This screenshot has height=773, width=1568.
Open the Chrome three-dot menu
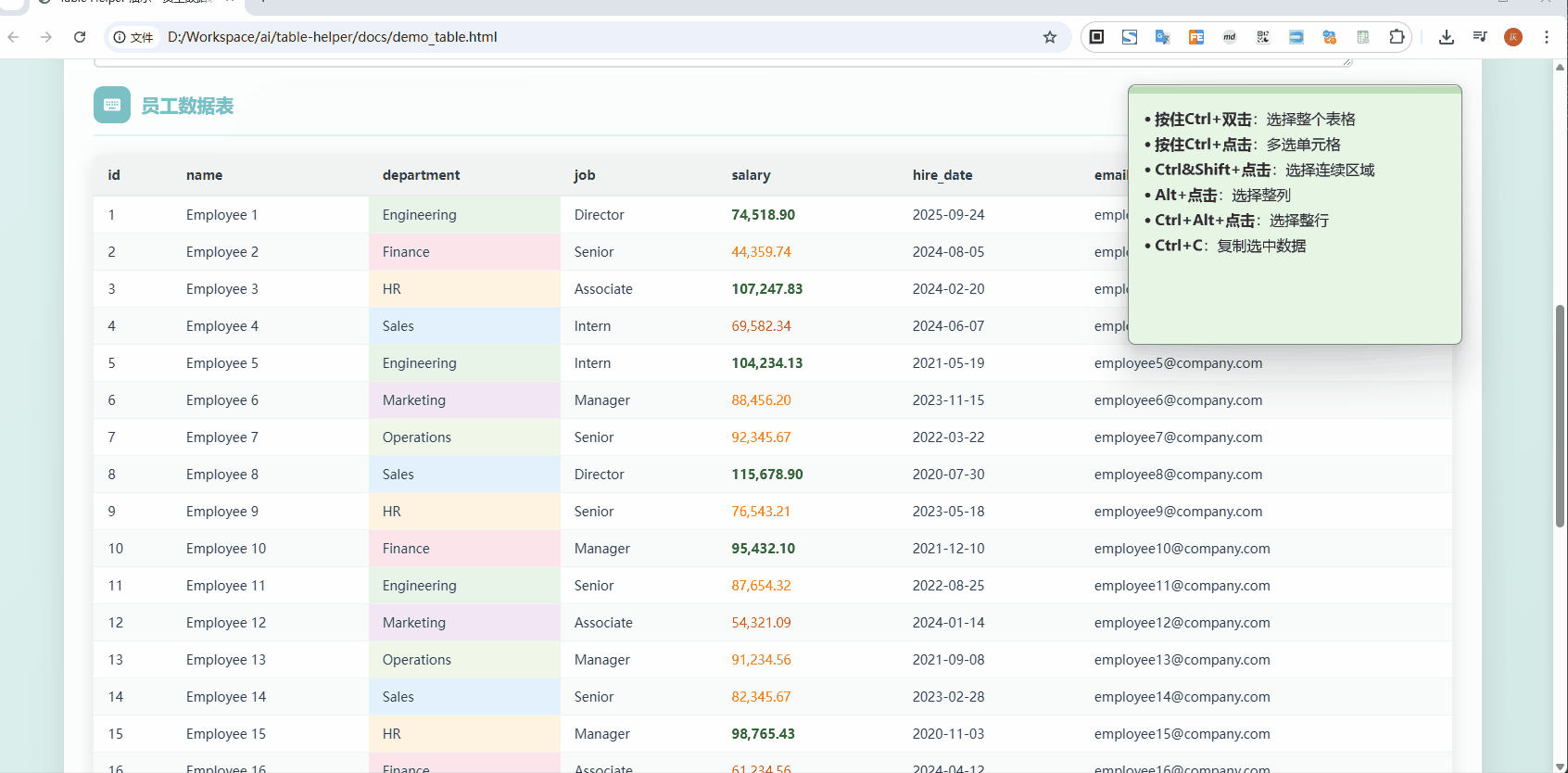(x=1546, y=37)
